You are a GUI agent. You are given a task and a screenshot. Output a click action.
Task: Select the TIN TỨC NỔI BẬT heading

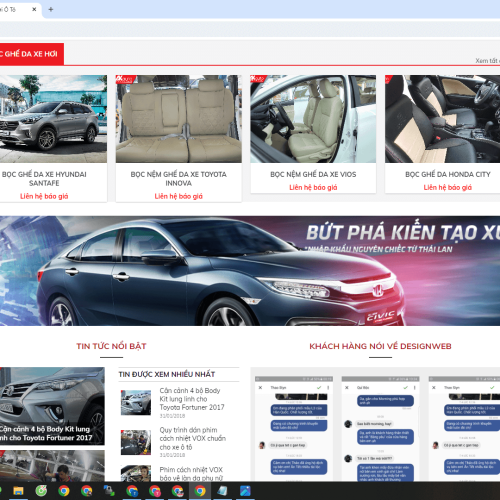[111, 346]
